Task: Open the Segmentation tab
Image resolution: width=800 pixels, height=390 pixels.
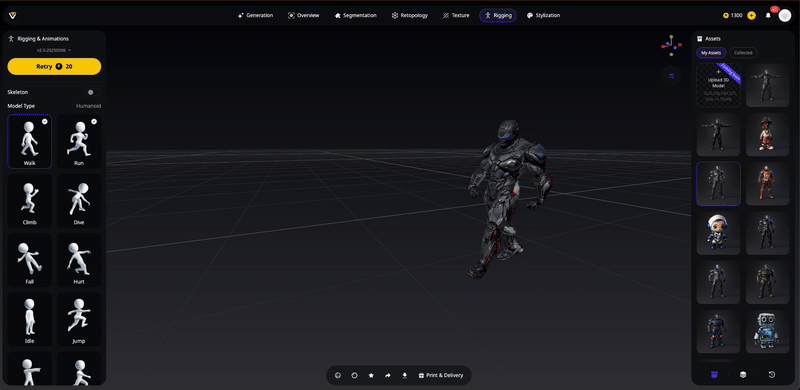Action: (x=356, y=15)
